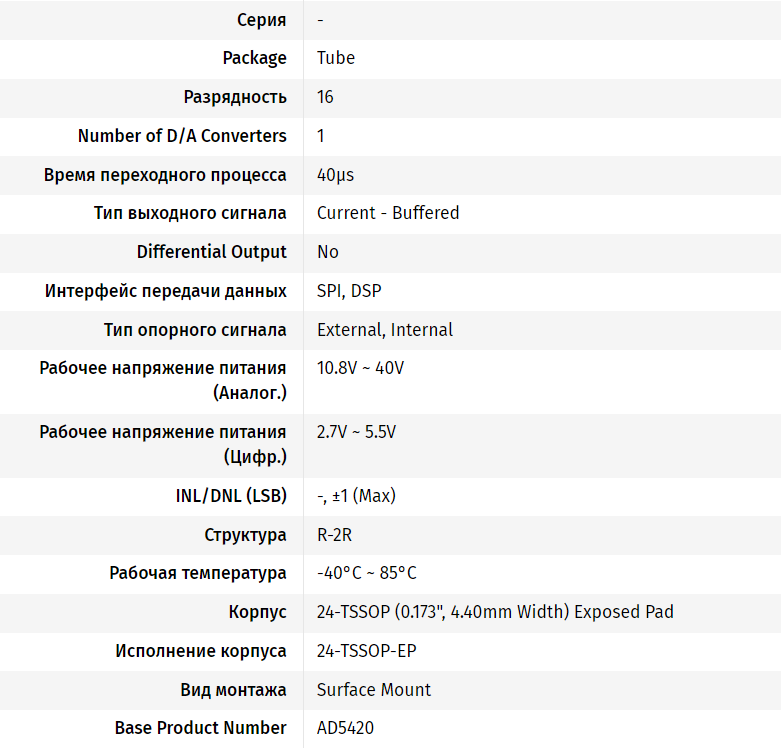781x748 pixels.
Task: Click the External, Internal reference value
Action: 385,330
